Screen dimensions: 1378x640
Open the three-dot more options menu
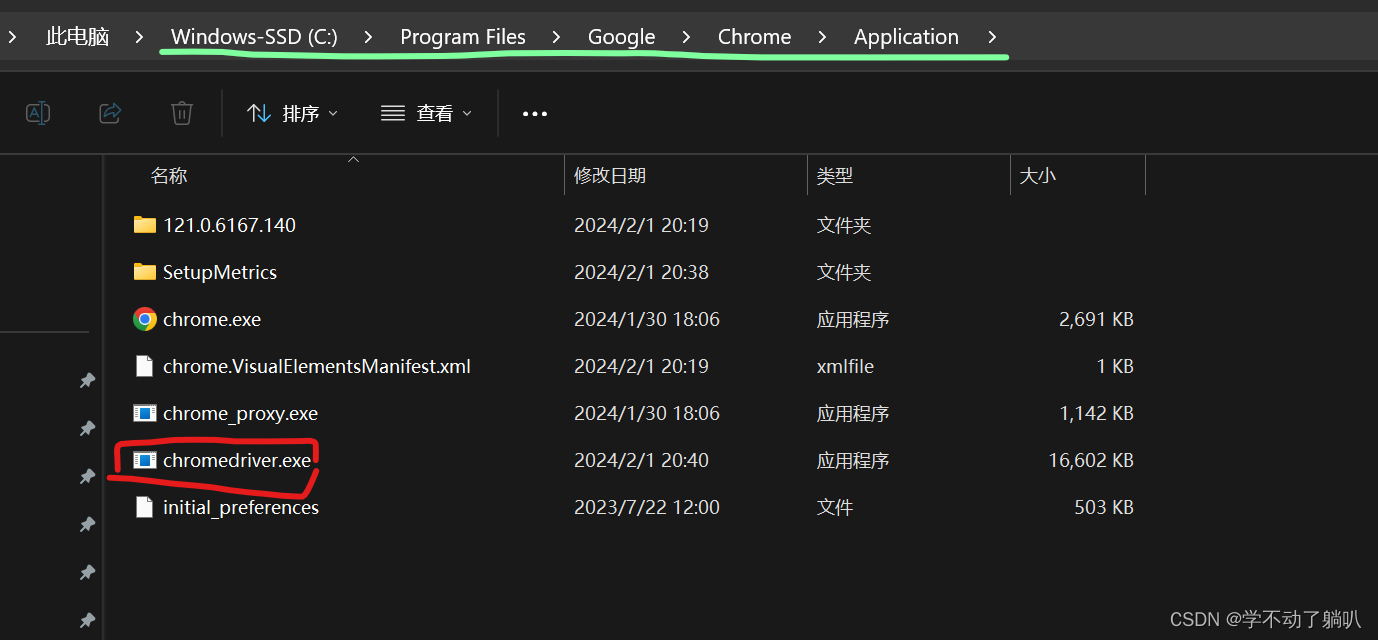click(x=535, y=113)
